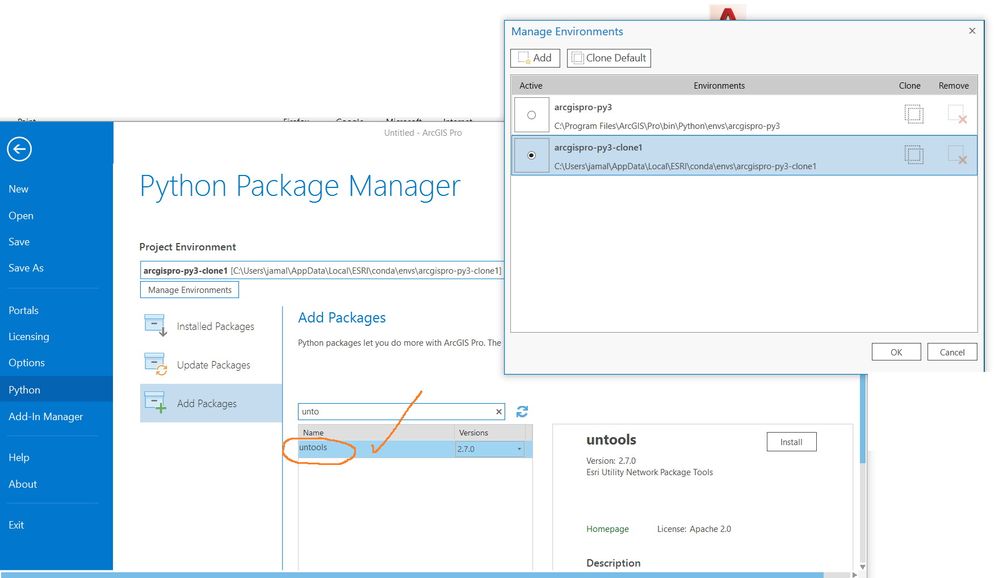Click the Project Environment path field
999x578 pixels.
[x=321, y=270]
